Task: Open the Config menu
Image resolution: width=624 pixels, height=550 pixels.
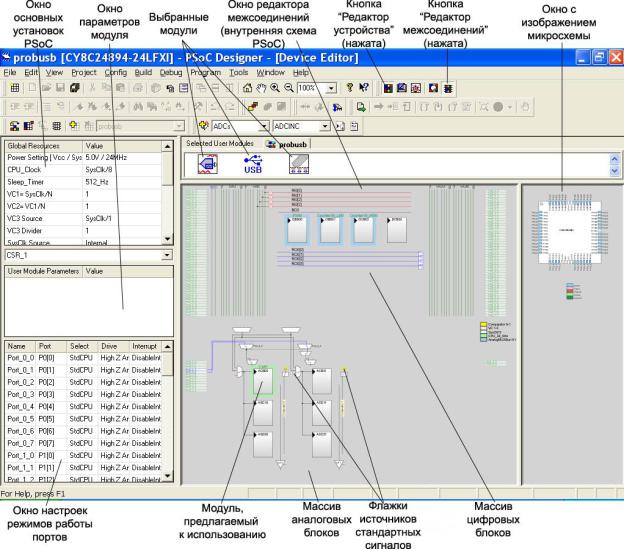Action: point(116,72)
